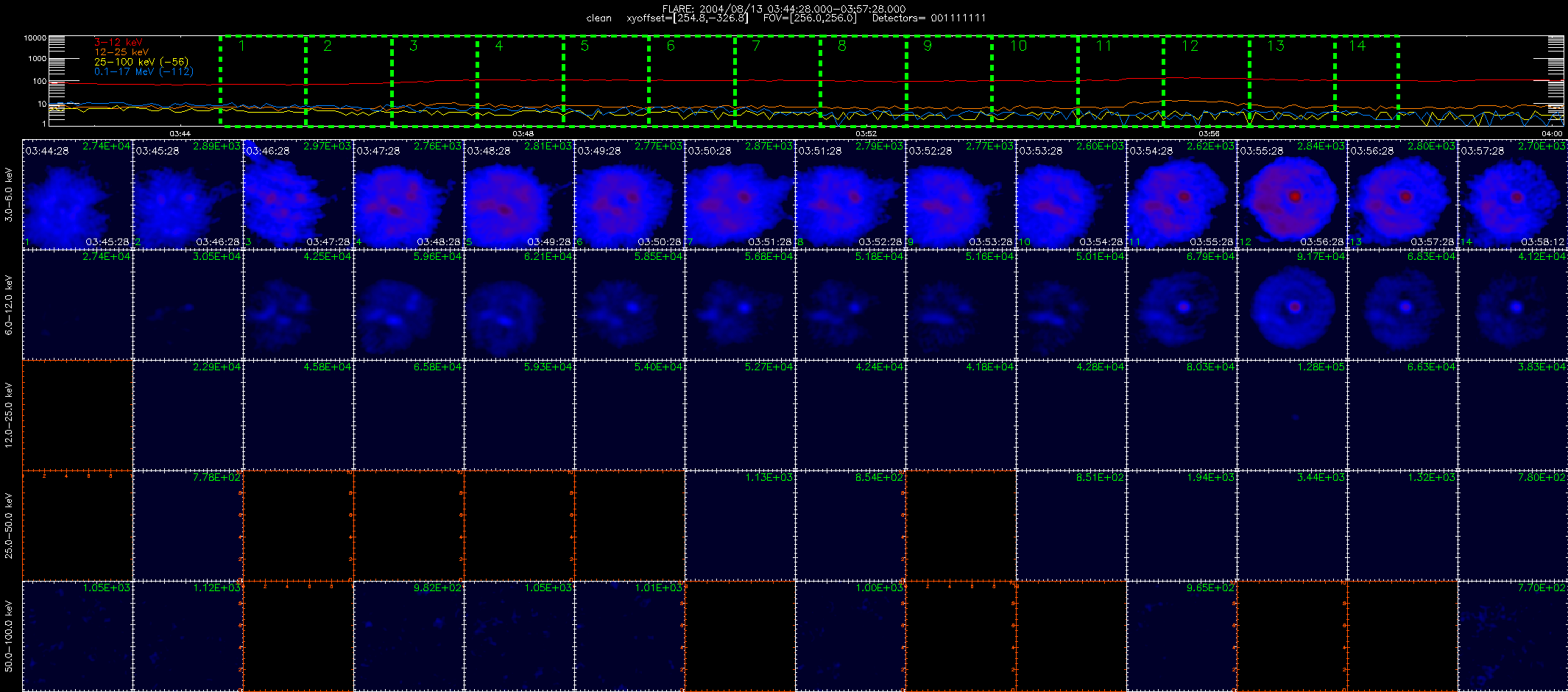1568x692 pixels.
Task: Open the 6–12 keV image labeled 9.17E+04
Action: (1292, 305)
